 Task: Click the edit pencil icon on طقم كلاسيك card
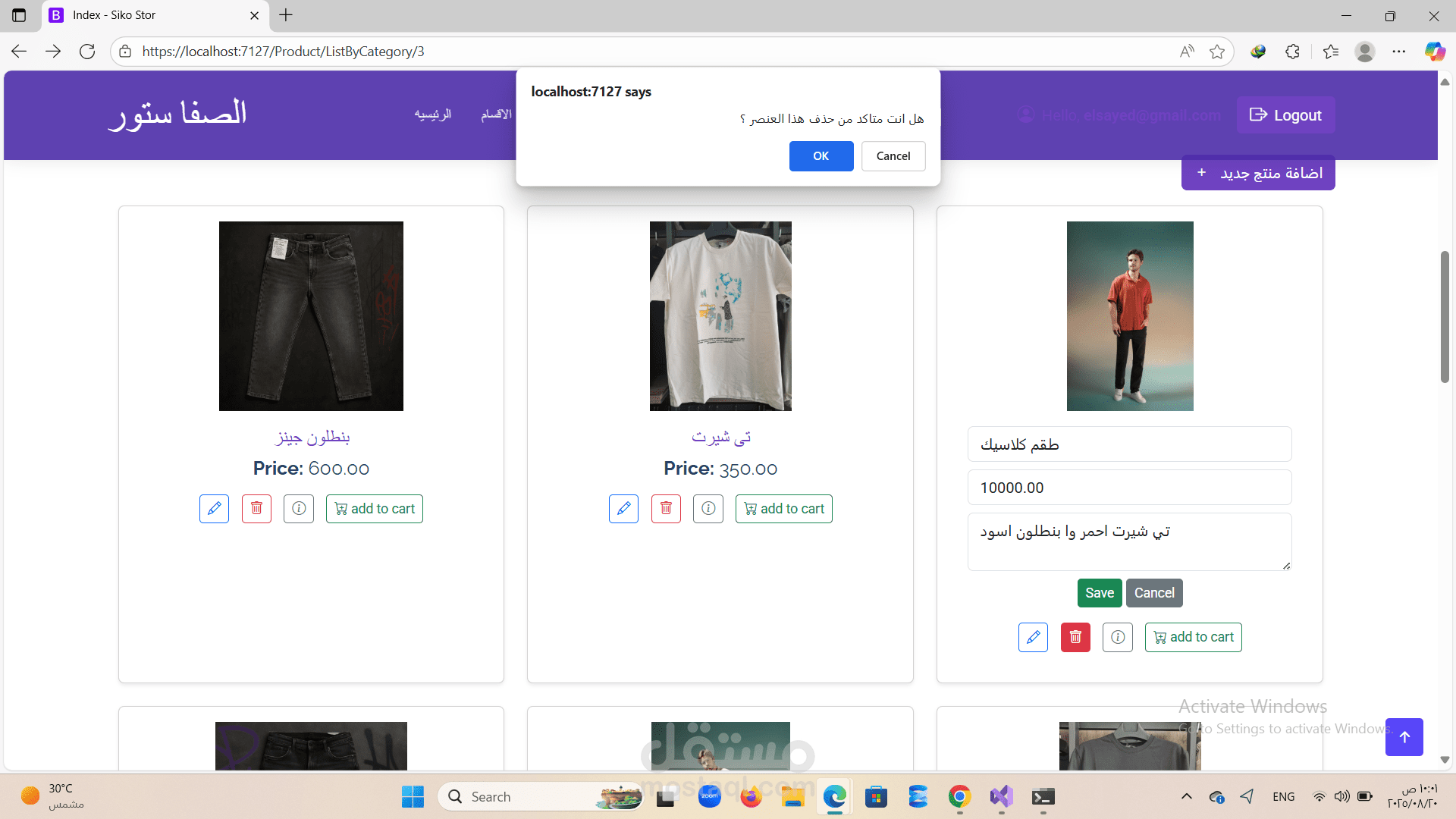click(1033, 638)
